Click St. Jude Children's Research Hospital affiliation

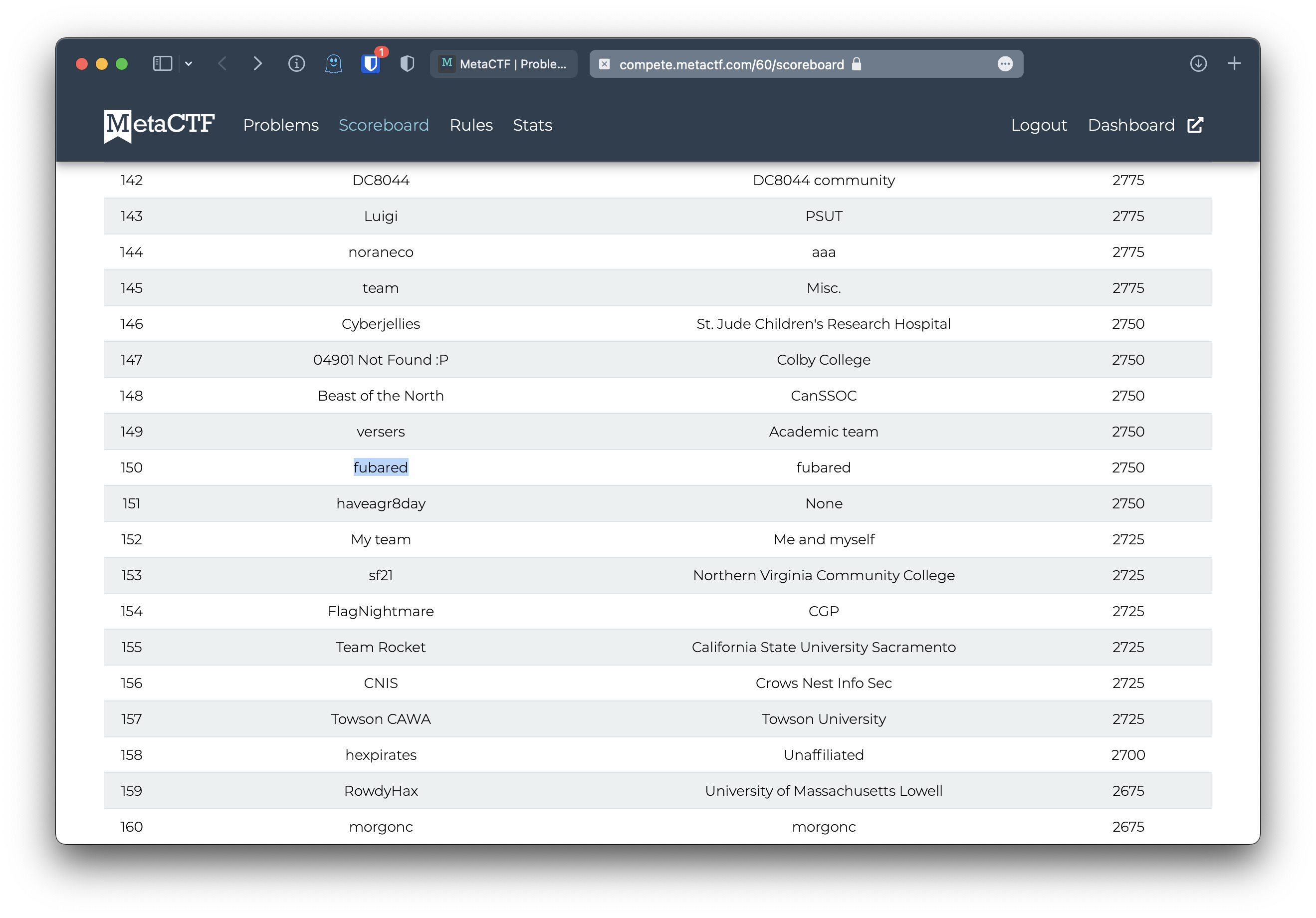coord(823,324)
